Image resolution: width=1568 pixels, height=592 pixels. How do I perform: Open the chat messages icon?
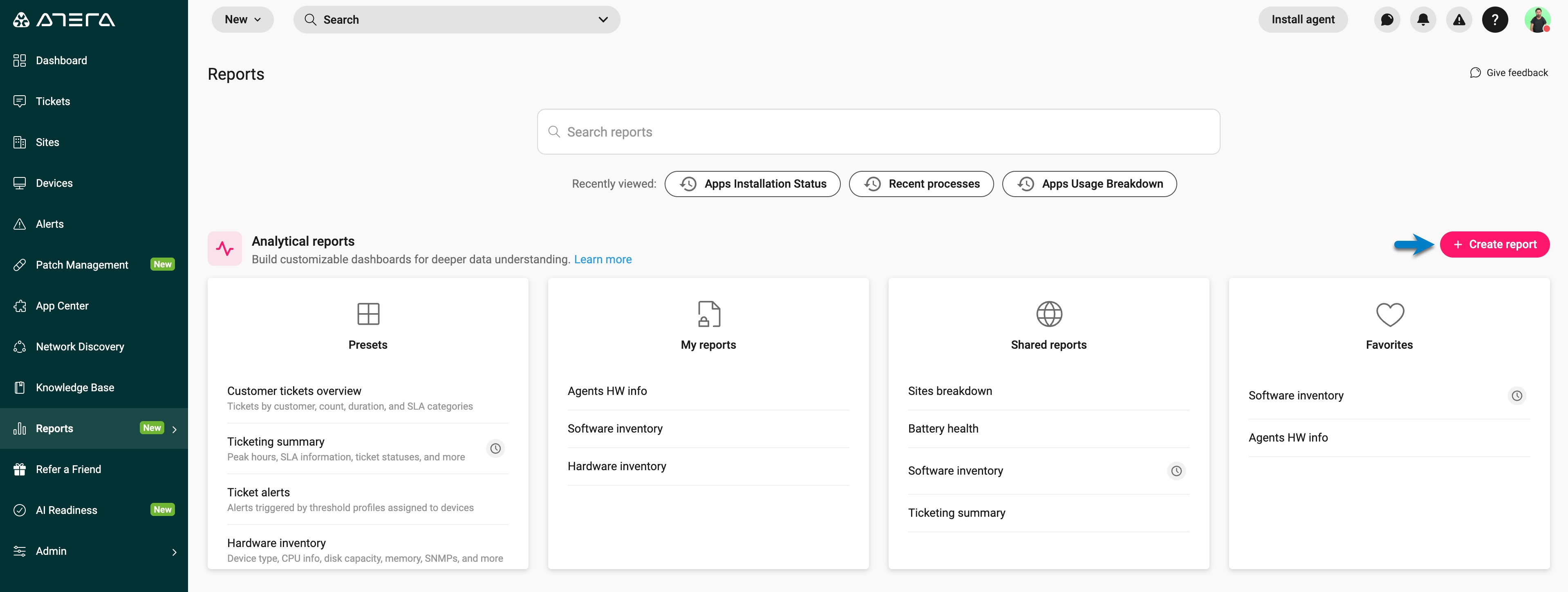(1387, 20)
